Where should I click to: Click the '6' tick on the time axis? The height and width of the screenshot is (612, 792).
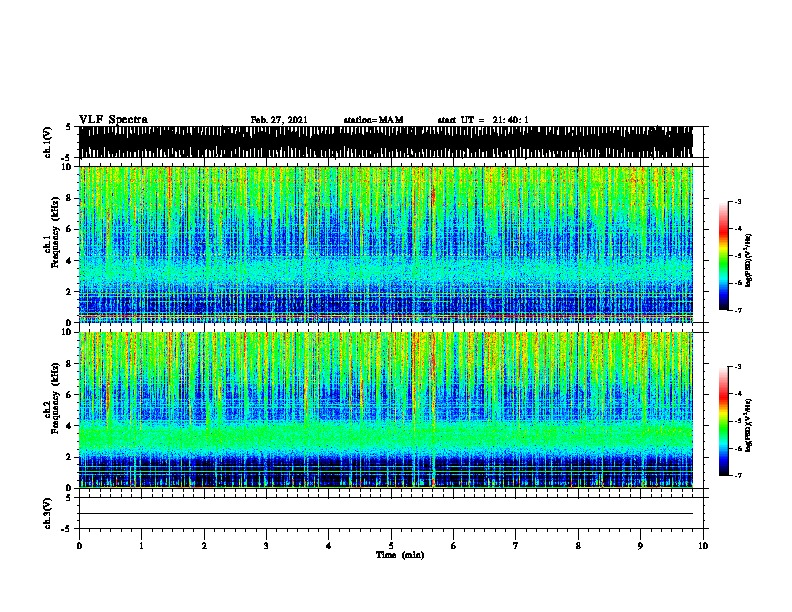[x=454, y=546]
